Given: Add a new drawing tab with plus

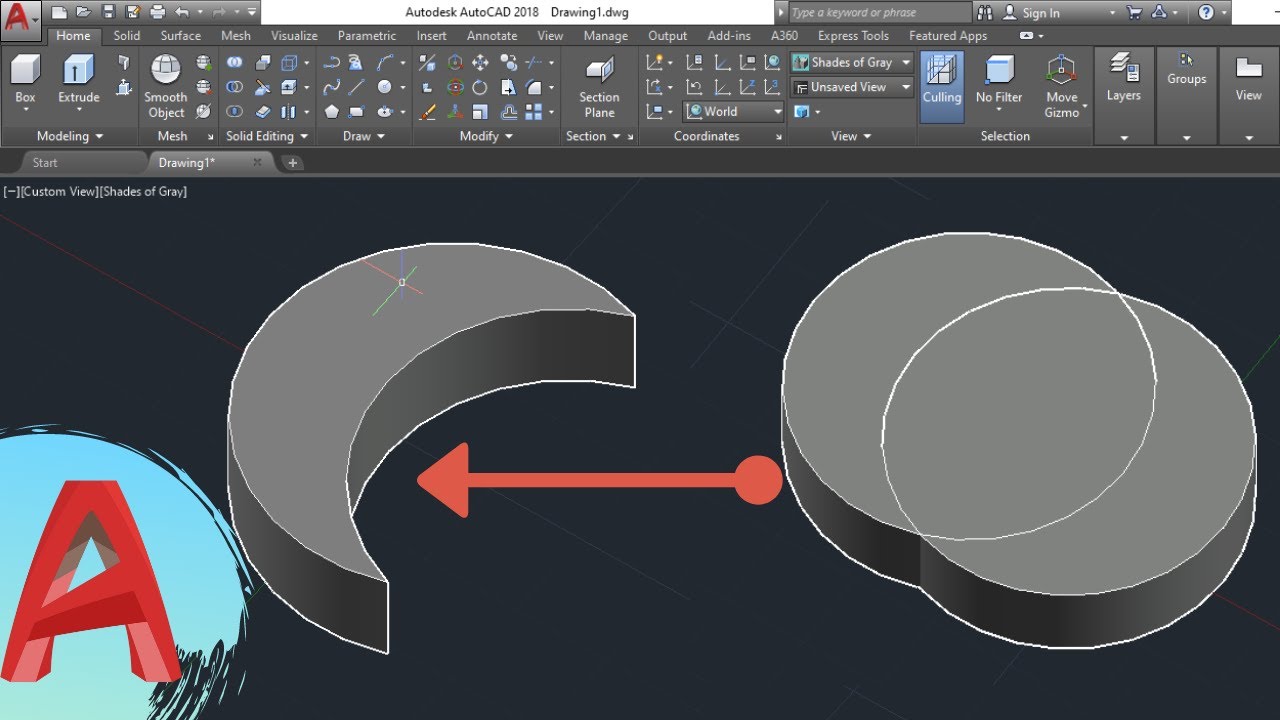Looking at the screenshot, I should [292, 162].
